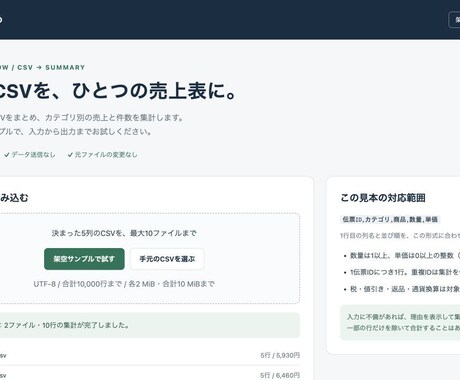Click the 元ファイルの変更なし label
The image size is (460, 380).
[x=102, y=155]
